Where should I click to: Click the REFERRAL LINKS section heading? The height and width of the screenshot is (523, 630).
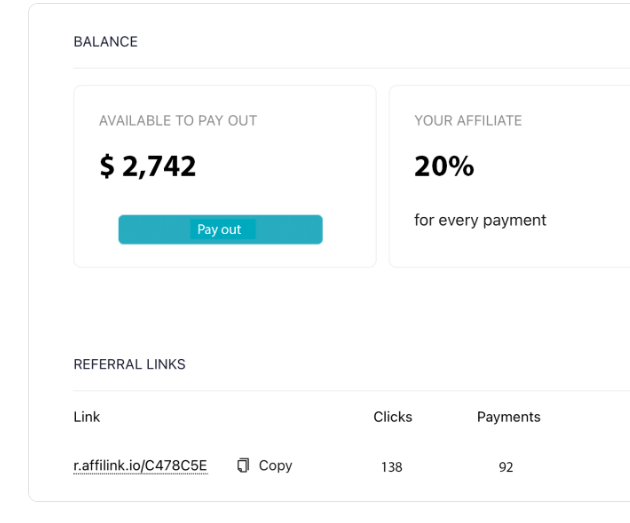pyautogui.click(x=129, y=365)
